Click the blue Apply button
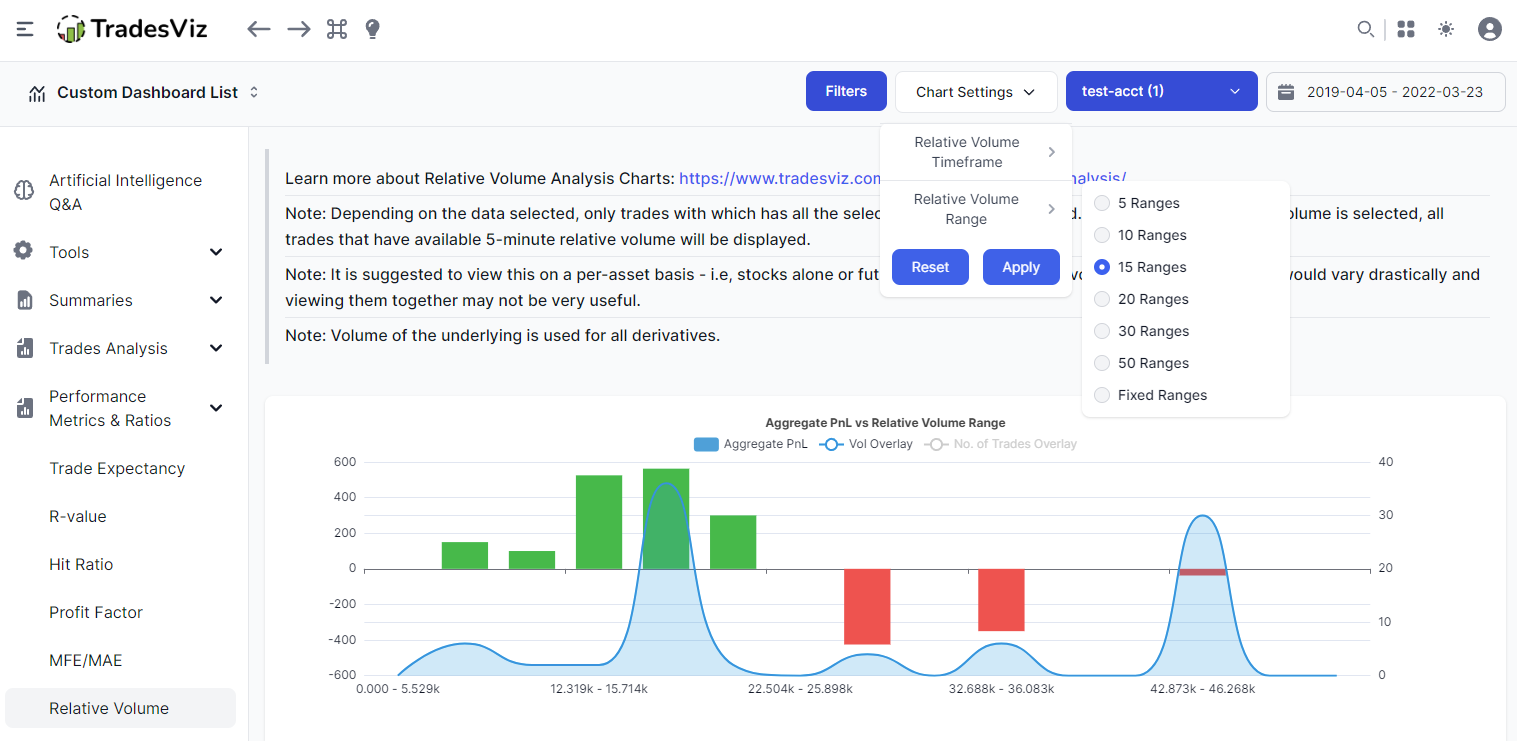The width and height of the screenshot is (1517, 741). pyautogui.click(x=1021, y=267)
